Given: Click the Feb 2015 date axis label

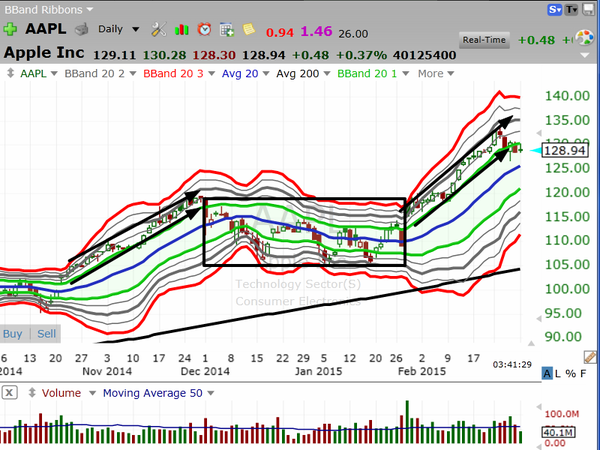Looking at the screenshot, I should coord(422,371).
